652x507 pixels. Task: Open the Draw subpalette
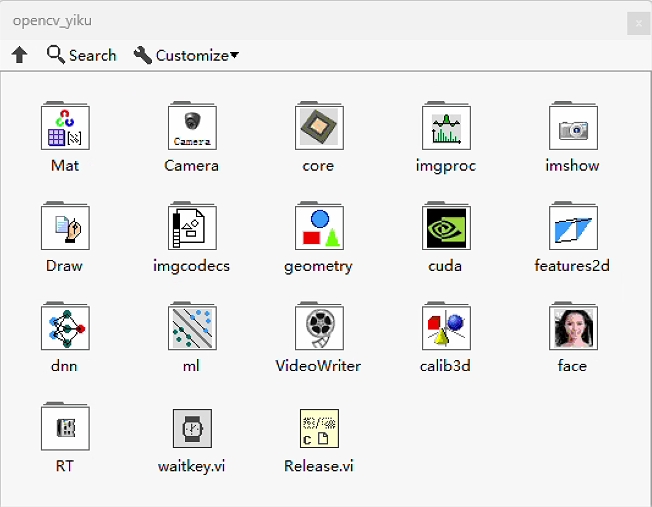[x=65, y=227]
